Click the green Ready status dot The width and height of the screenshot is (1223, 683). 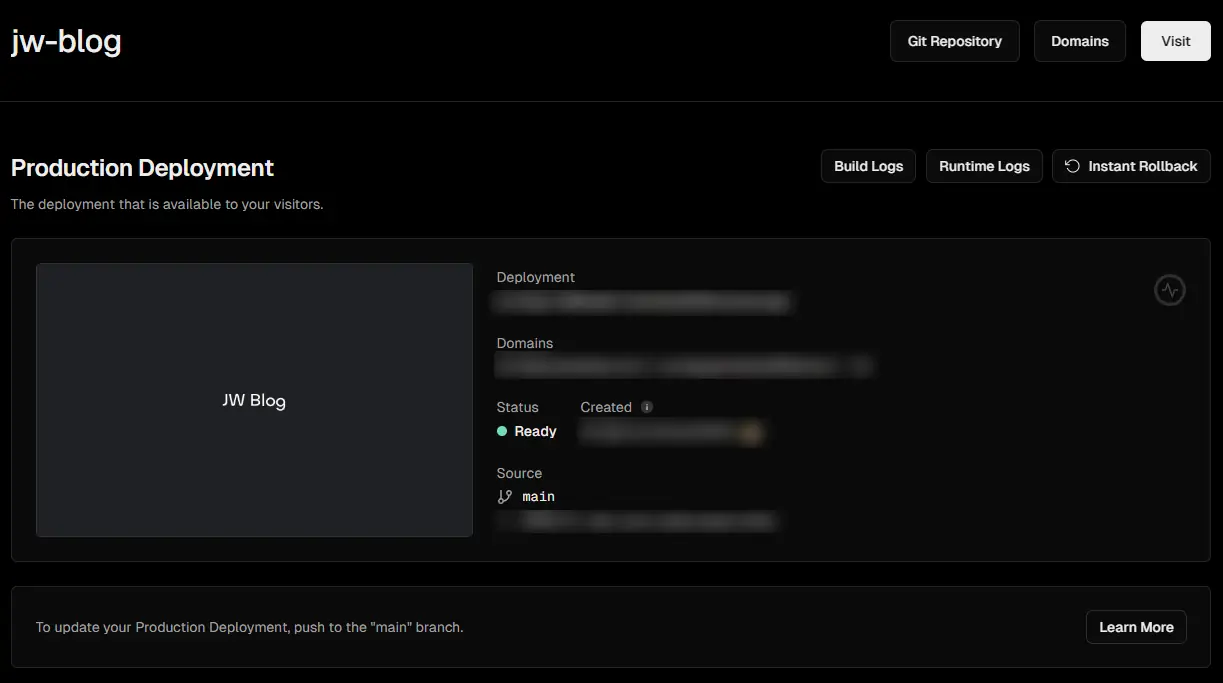tap(502, 431)
